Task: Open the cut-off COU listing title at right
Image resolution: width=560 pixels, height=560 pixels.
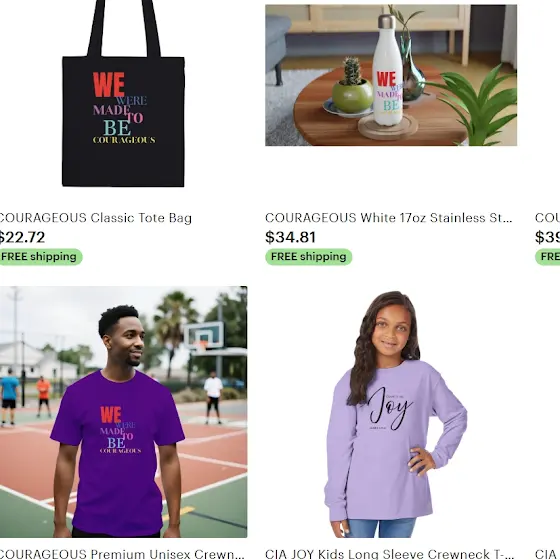Action: (547, 218)
